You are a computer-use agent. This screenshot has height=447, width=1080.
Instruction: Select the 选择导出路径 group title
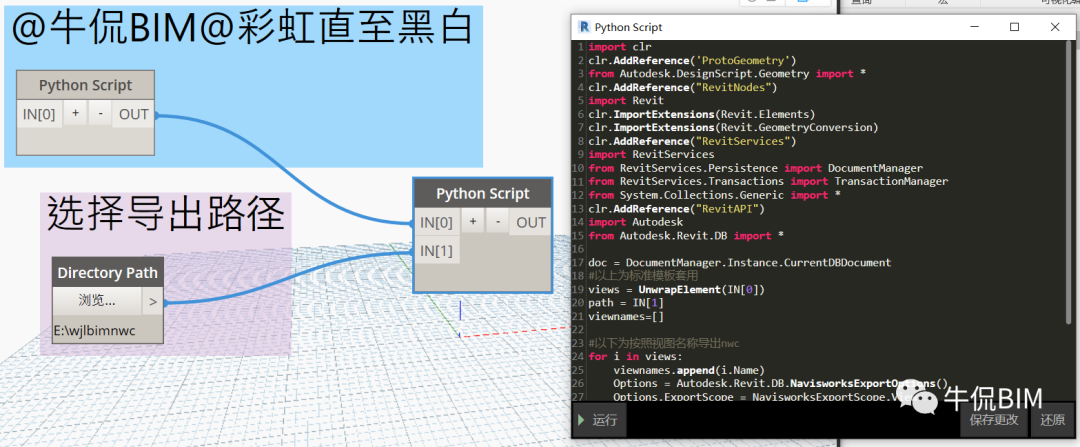(166, 215)
